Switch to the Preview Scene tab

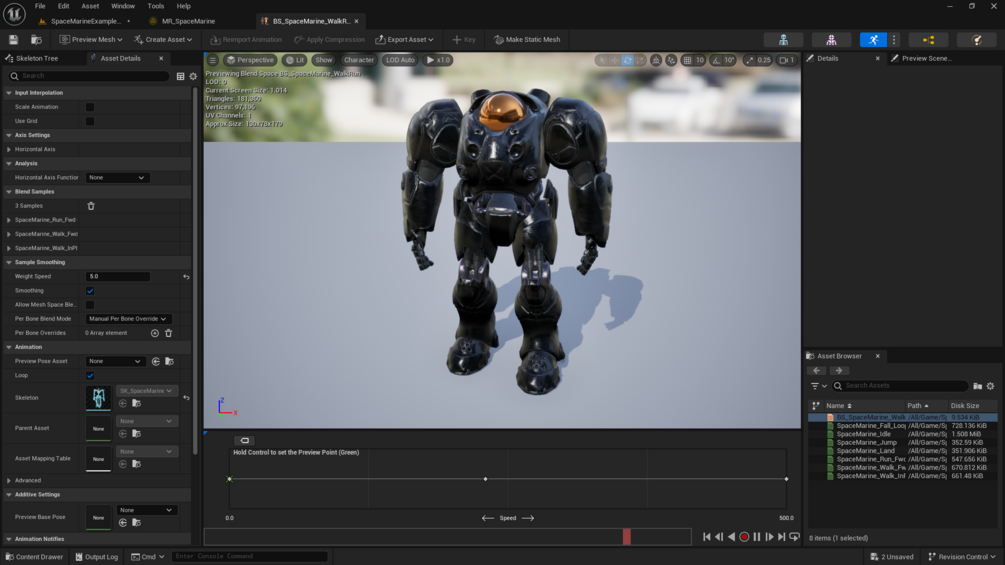point(926,58)
